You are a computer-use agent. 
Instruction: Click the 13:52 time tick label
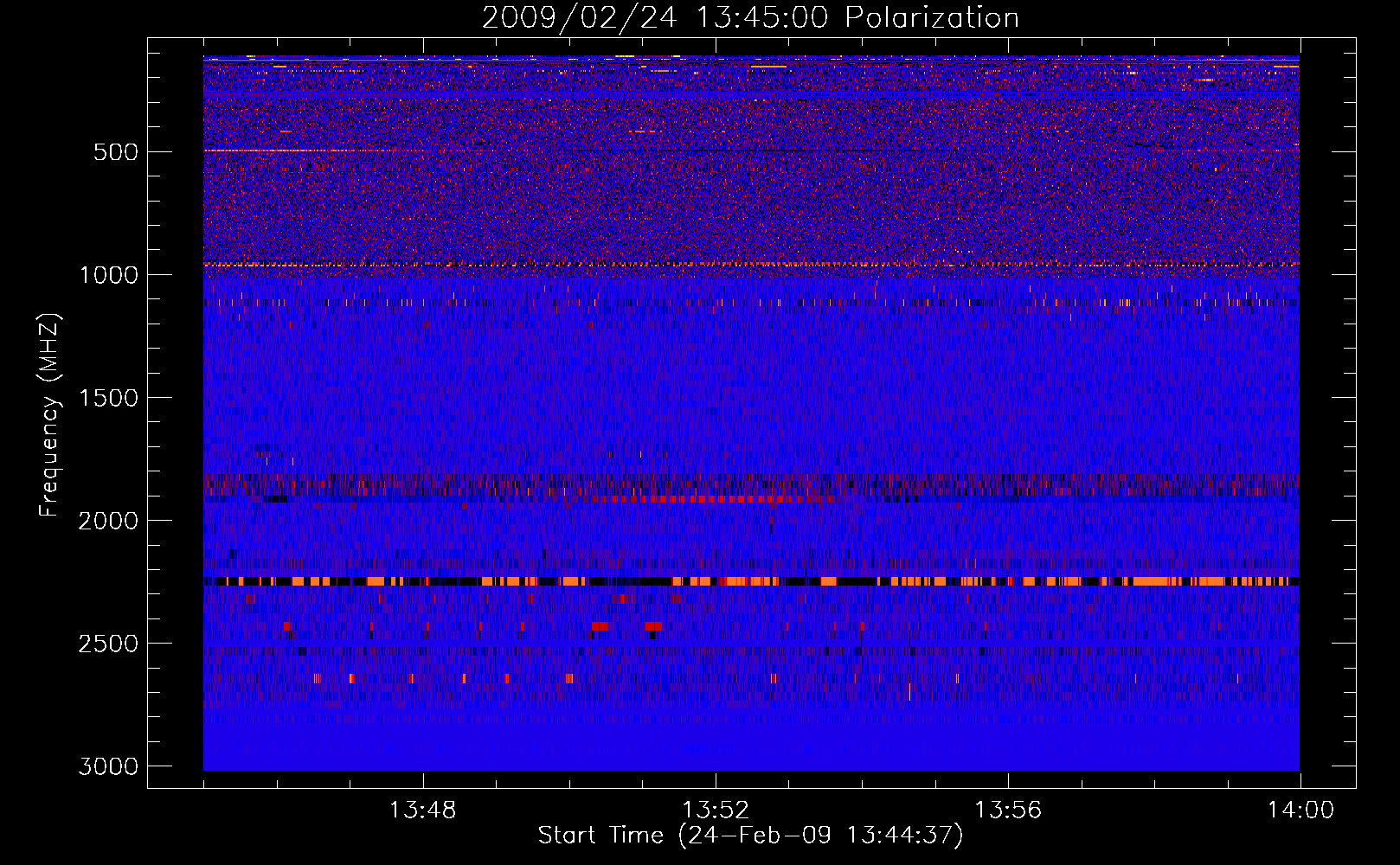(715, 811)
